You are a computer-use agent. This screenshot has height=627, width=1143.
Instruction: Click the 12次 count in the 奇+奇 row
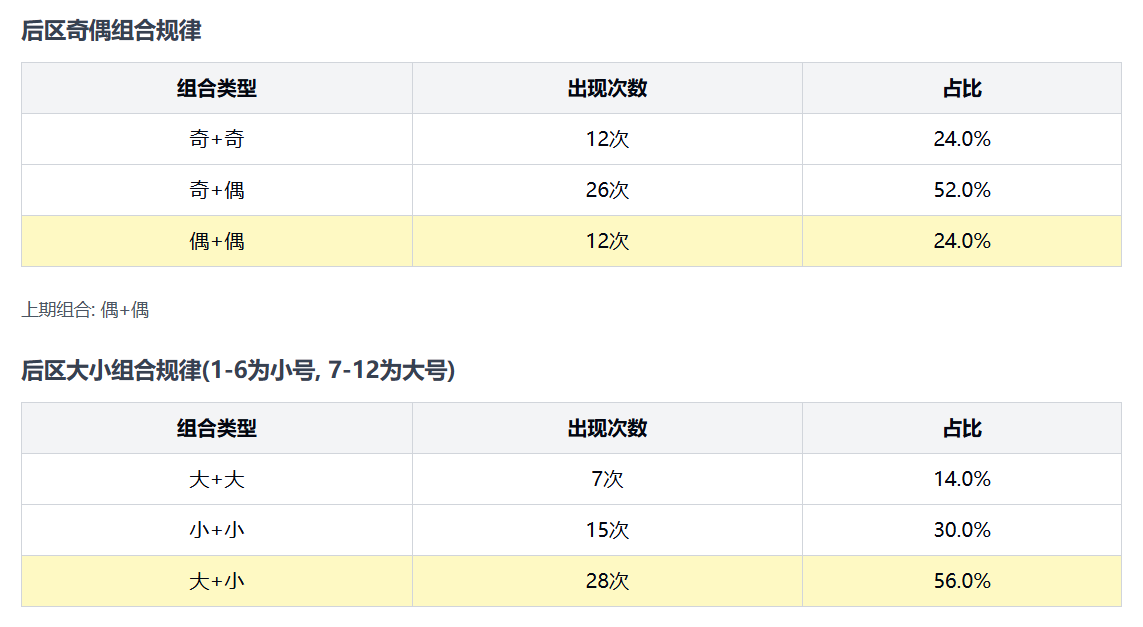607,140
